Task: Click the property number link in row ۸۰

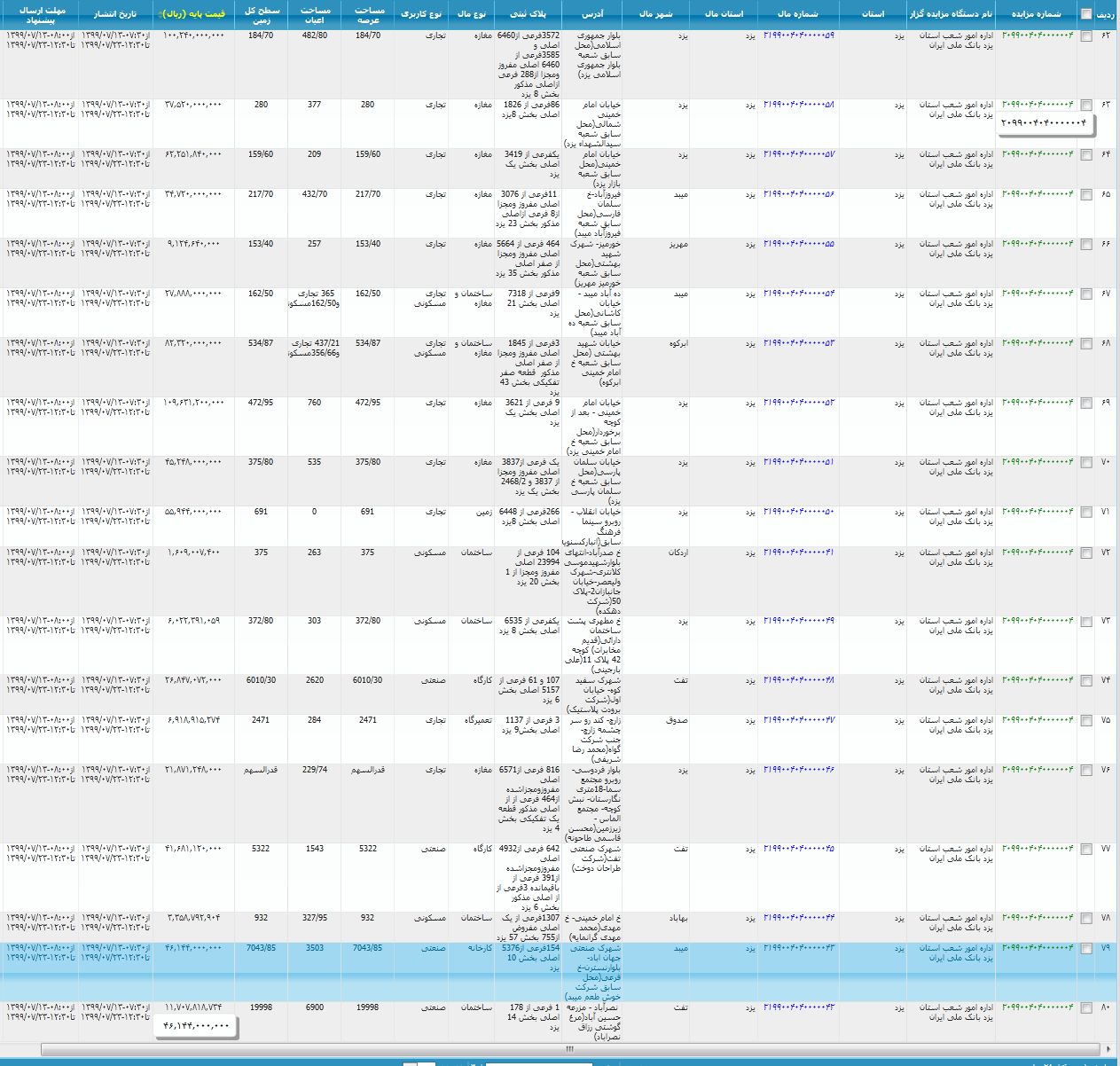Action: pos(798,1007)
